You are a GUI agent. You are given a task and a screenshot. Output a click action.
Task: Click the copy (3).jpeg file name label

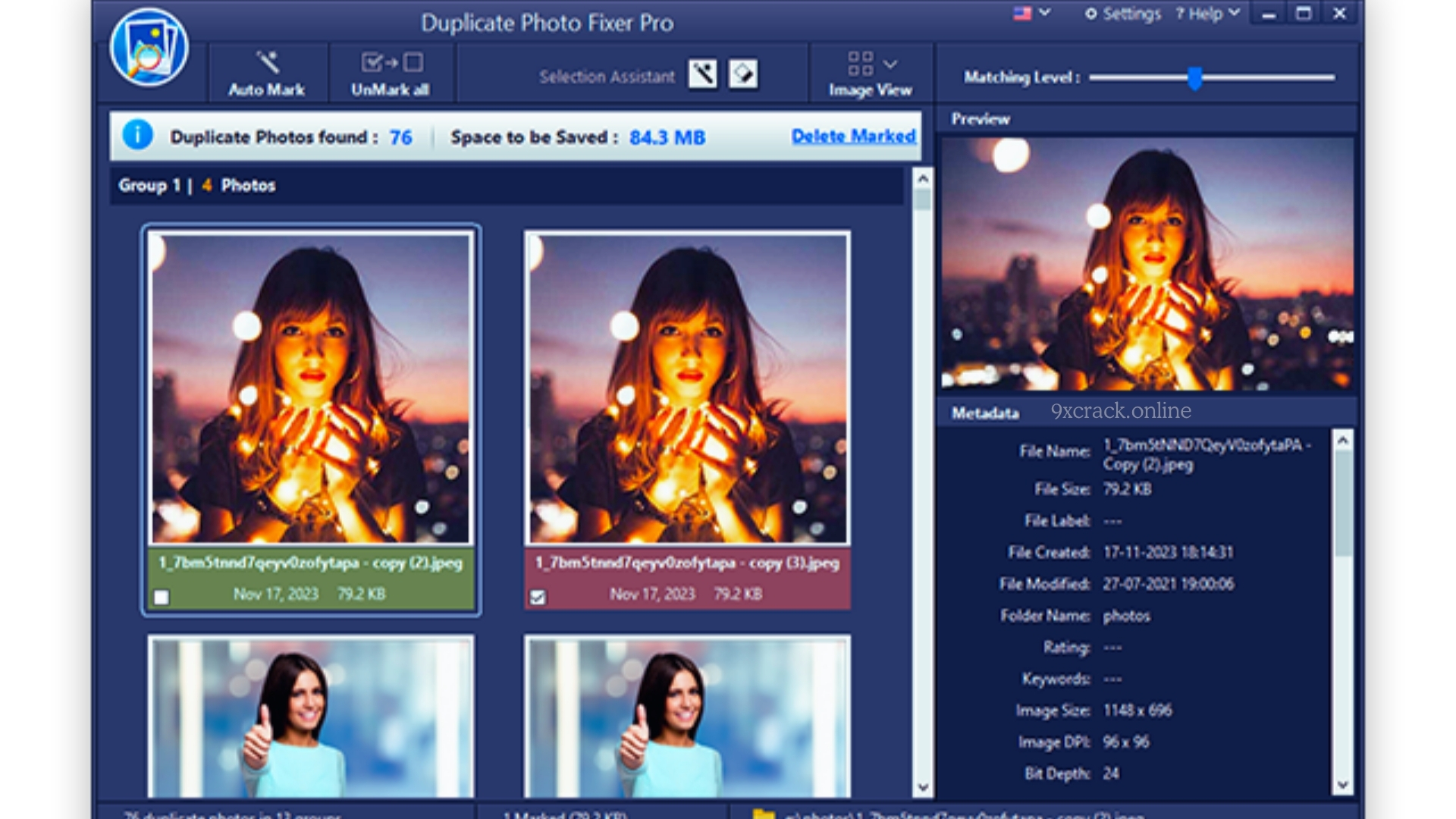coord(687,563)
